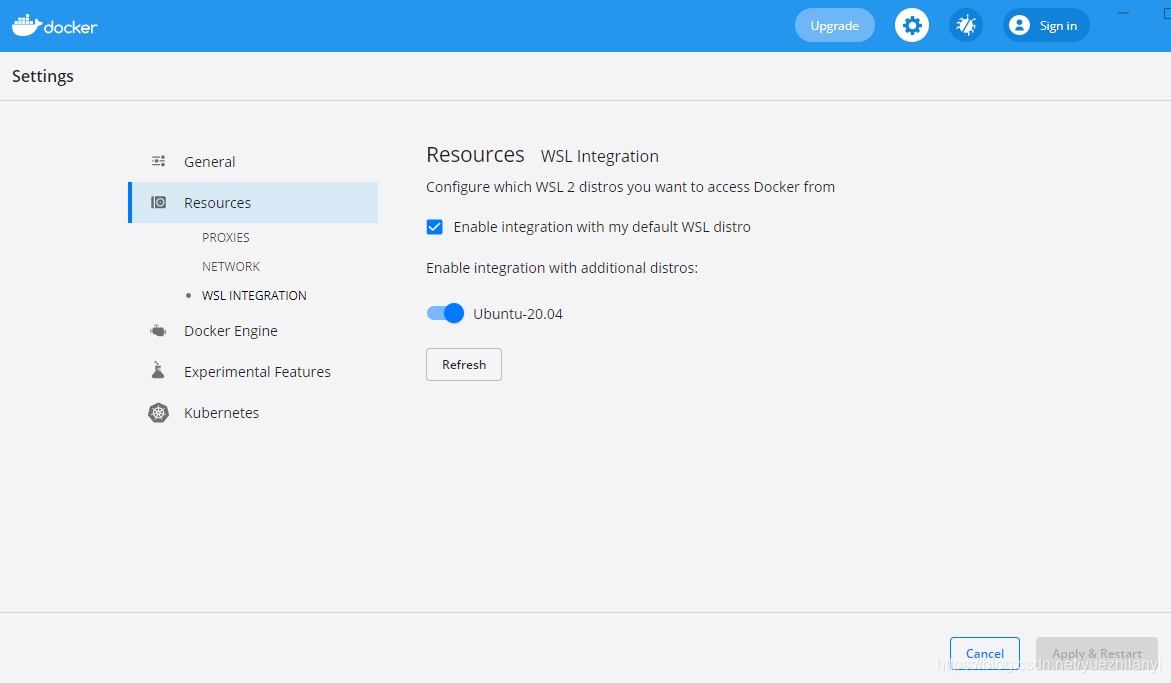
Task: Toggle the WSL INTEGRATION active indicator dot
Action: 187,295
